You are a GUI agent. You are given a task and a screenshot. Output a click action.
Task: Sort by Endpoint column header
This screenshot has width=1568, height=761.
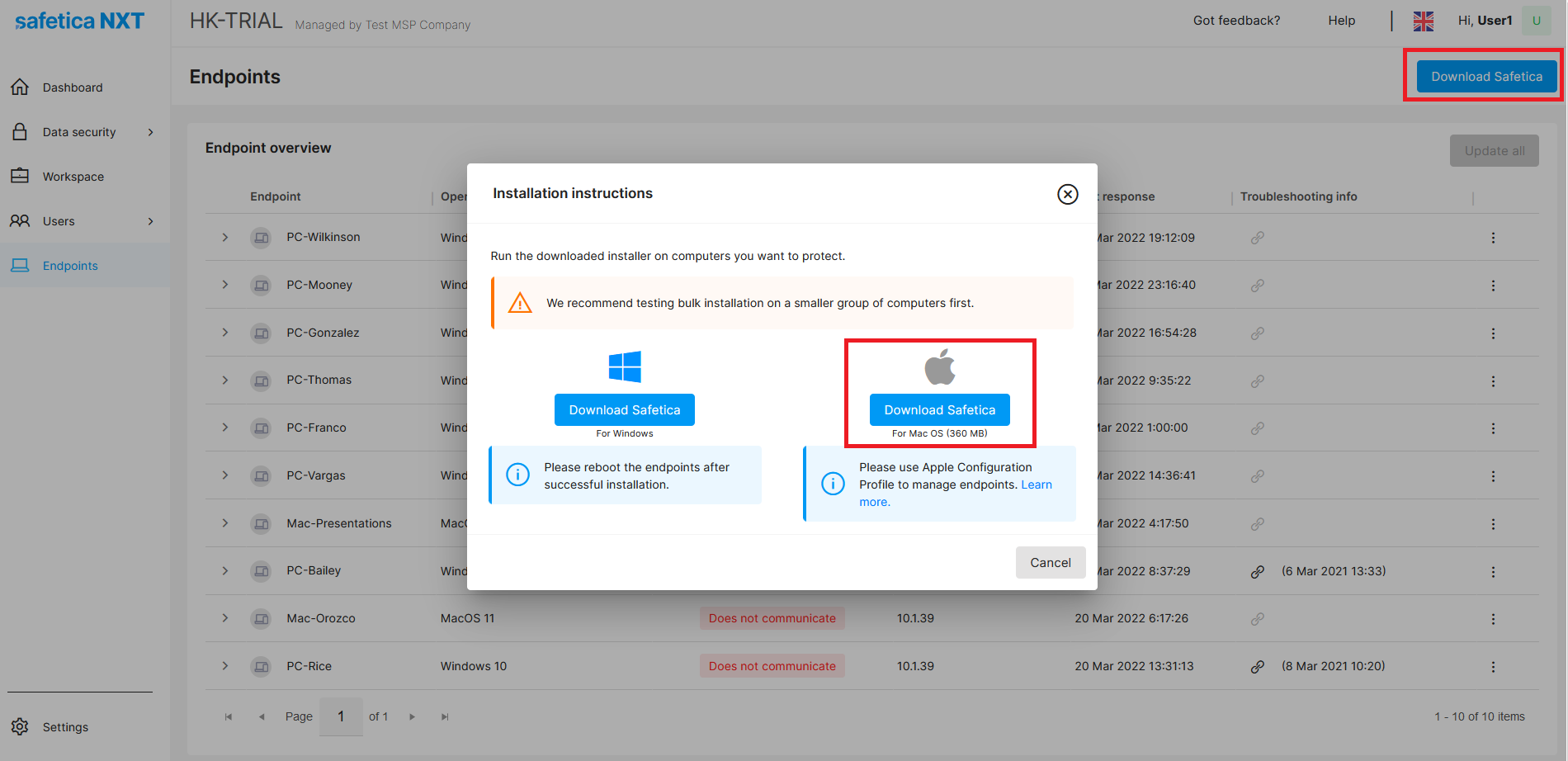276,196
